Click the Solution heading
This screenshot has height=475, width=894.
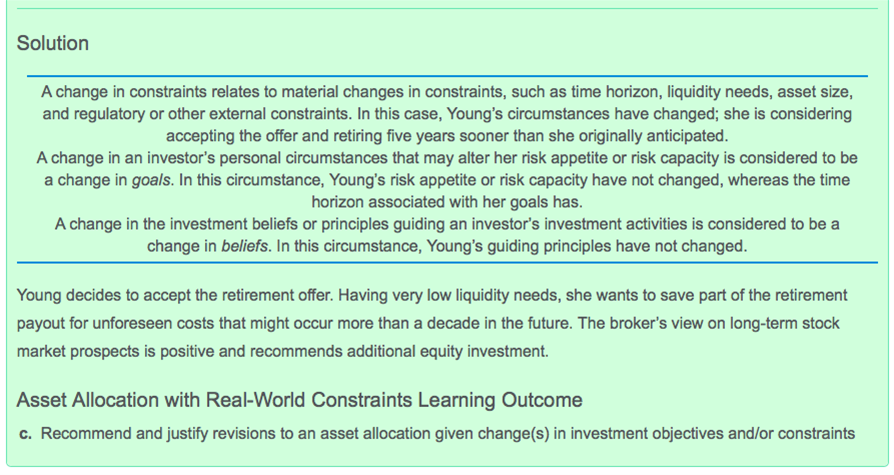click(x=52, y=44)
